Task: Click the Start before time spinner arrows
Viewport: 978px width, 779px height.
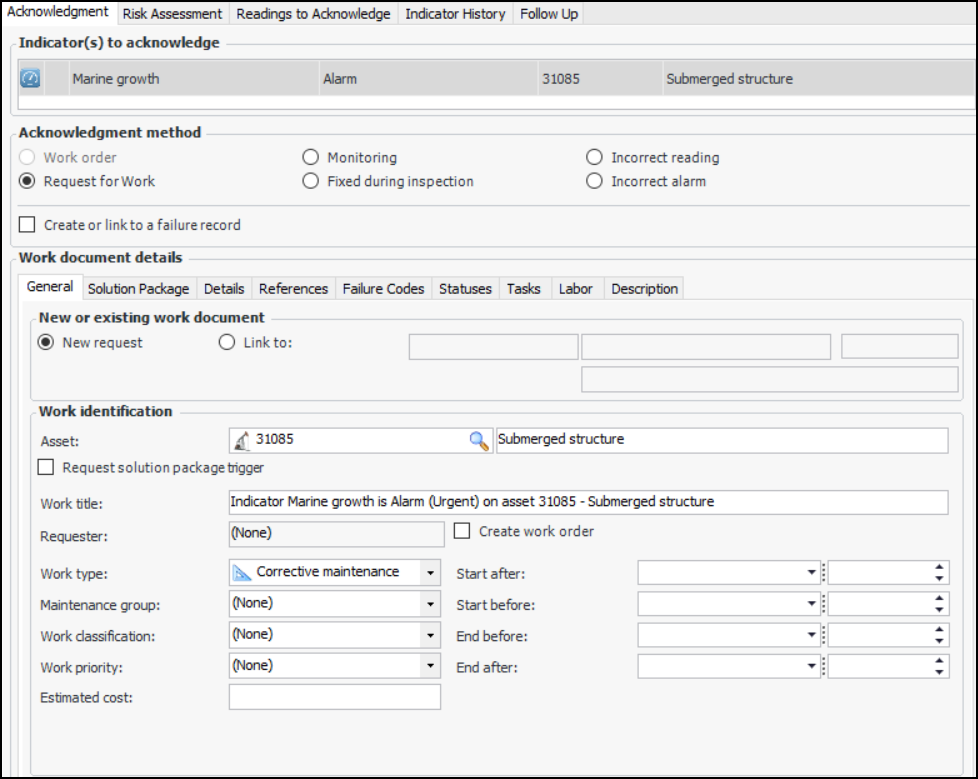Action: [939, 604]
